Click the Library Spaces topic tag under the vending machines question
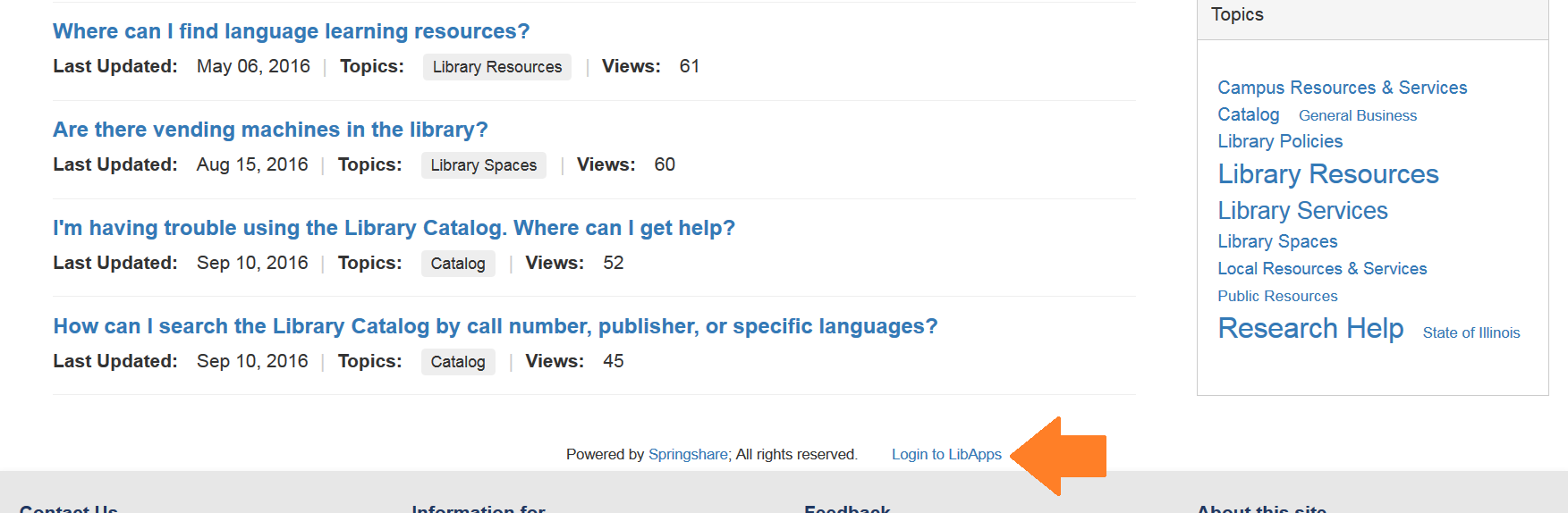 coord(483,165)
